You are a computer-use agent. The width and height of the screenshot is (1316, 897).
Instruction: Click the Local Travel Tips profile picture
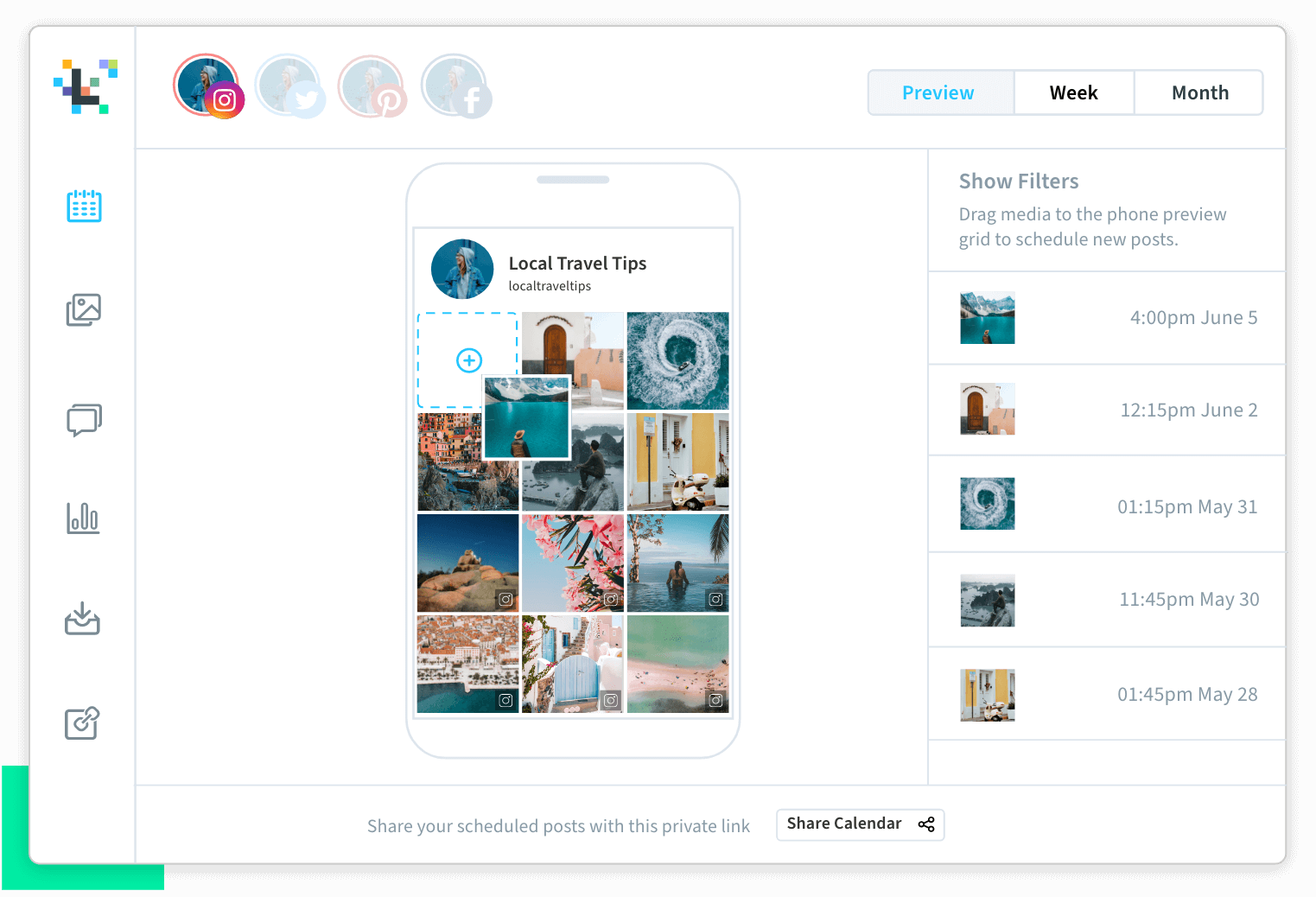tap(462, 270)
